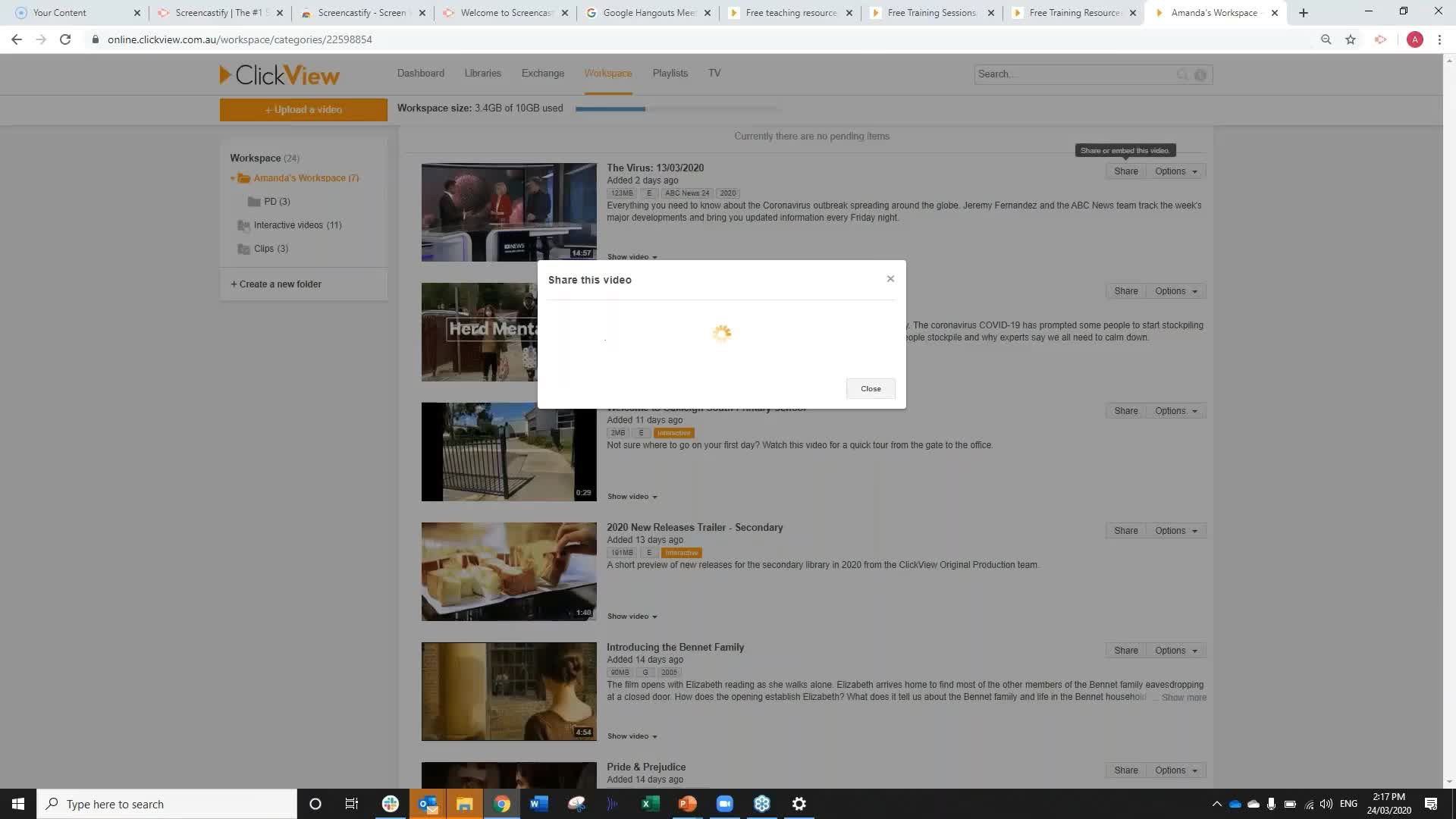Open PowerPoint from taskbar
1456x819 pixels.
(688, 804)
